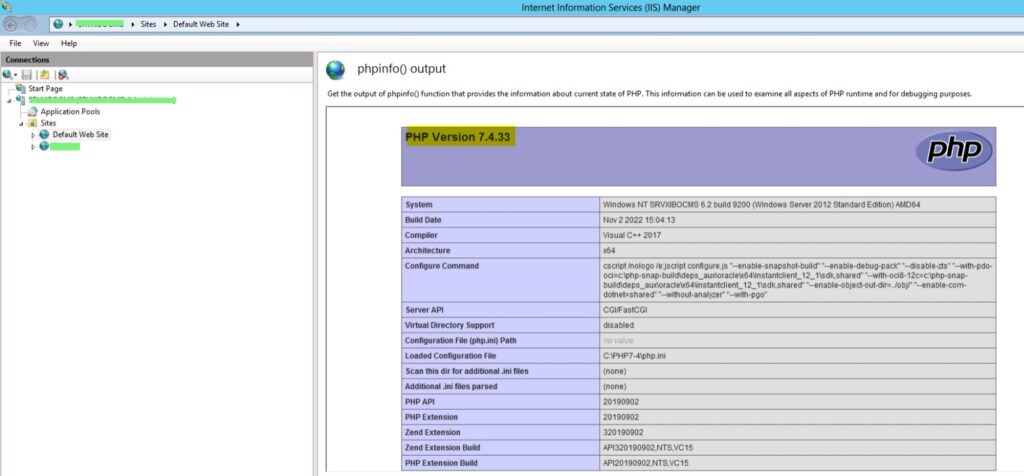The height and width of the screenshot is (476, 1024).
Task: Click the Forward navigation arrow button
Action: tap(29, 25)
